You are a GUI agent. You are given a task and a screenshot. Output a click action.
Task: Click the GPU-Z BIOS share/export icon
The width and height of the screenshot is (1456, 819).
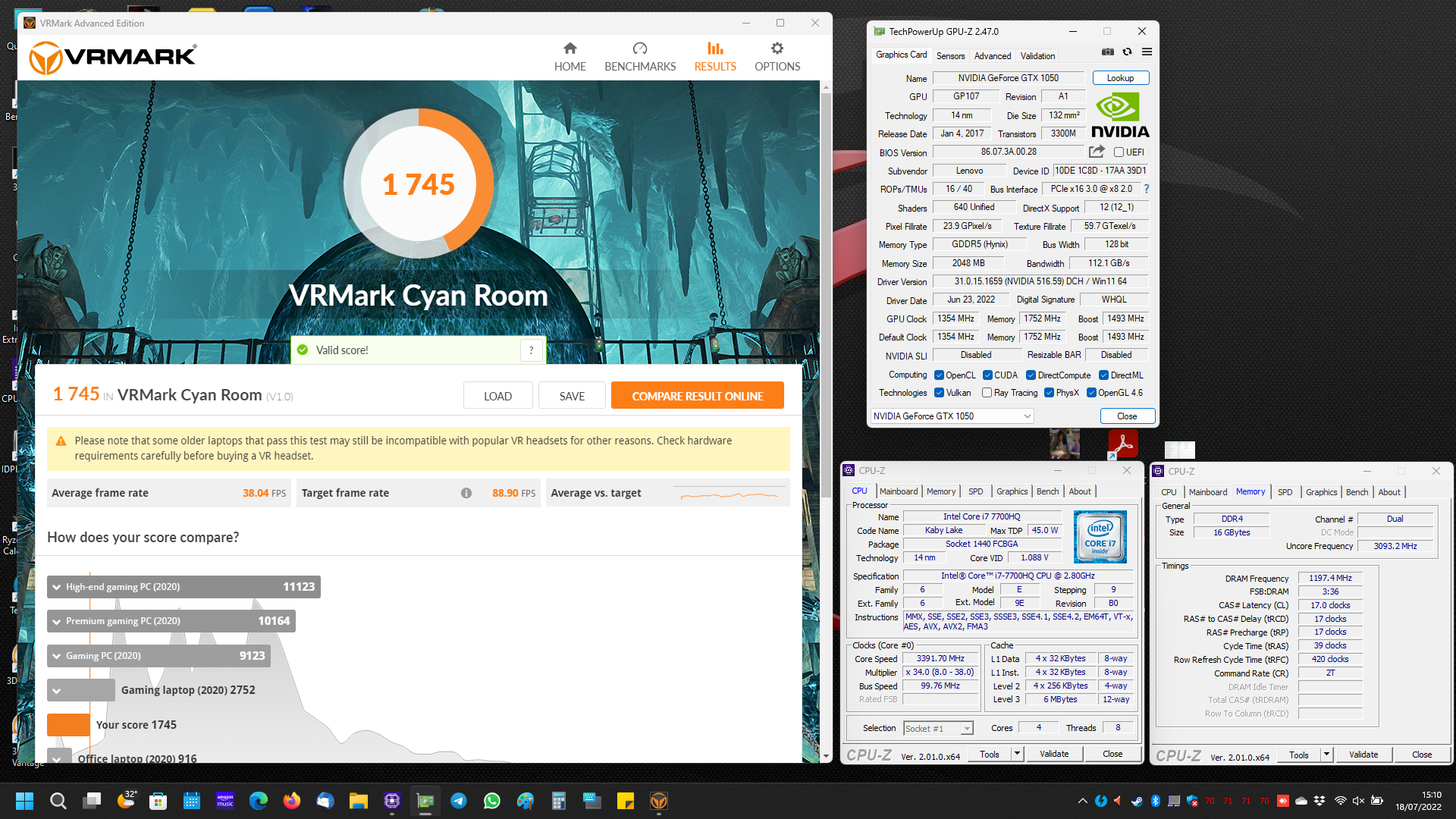[1097, 152]
